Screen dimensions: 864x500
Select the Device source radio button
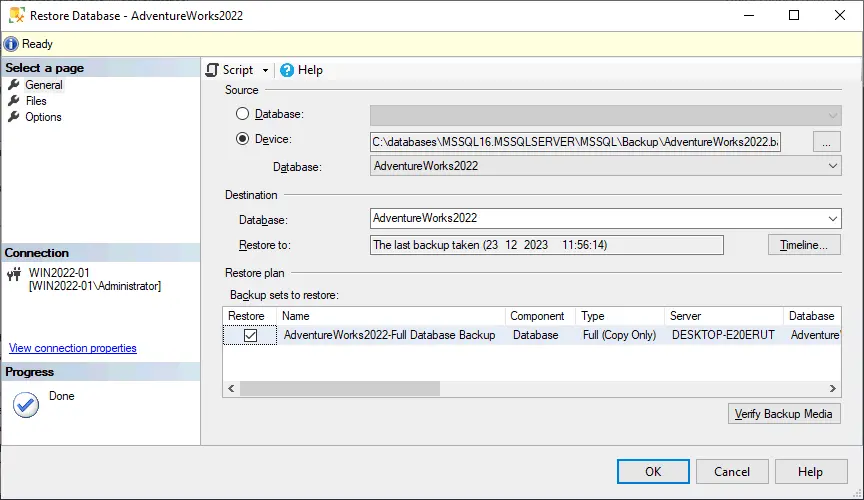tap(242, 138)
